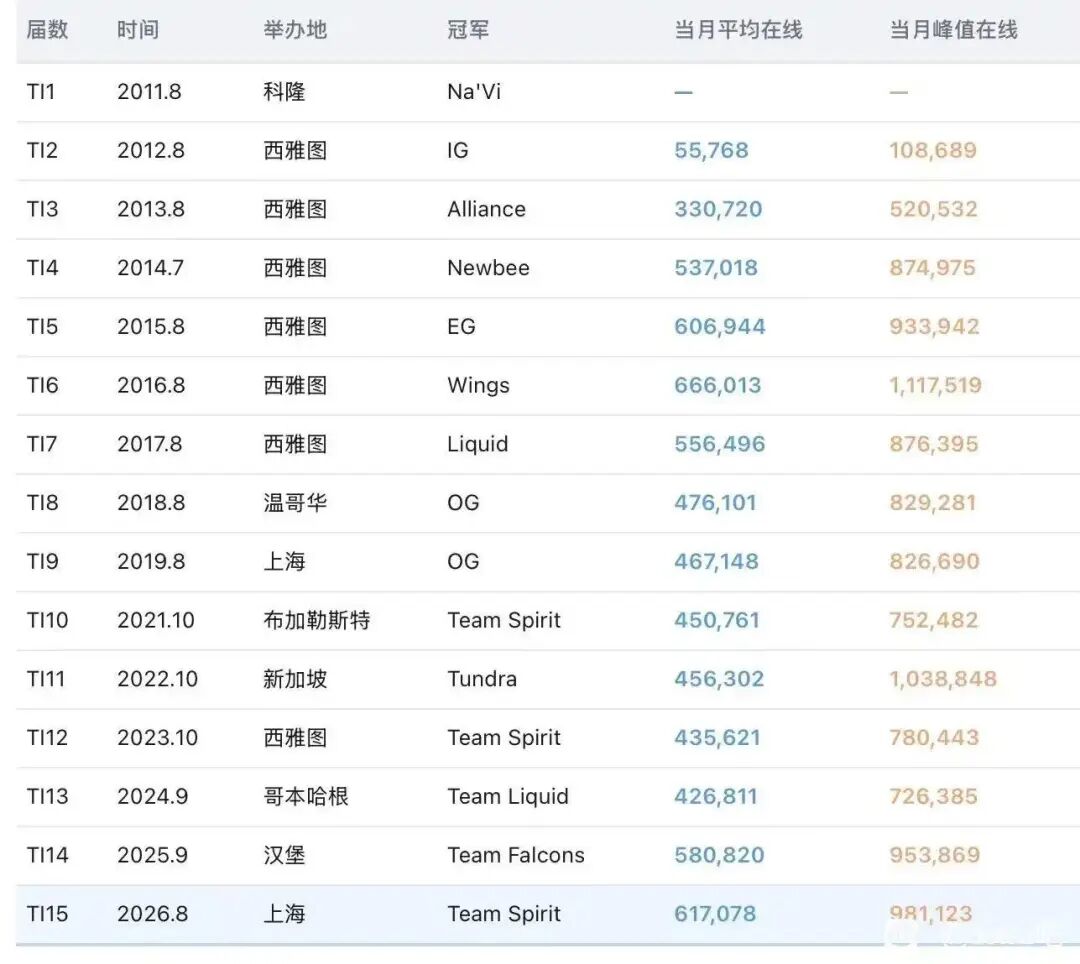The width and height of the screenshot is (1080, 964).
Task: Click the date 2014.7
Action: point(151,268)
